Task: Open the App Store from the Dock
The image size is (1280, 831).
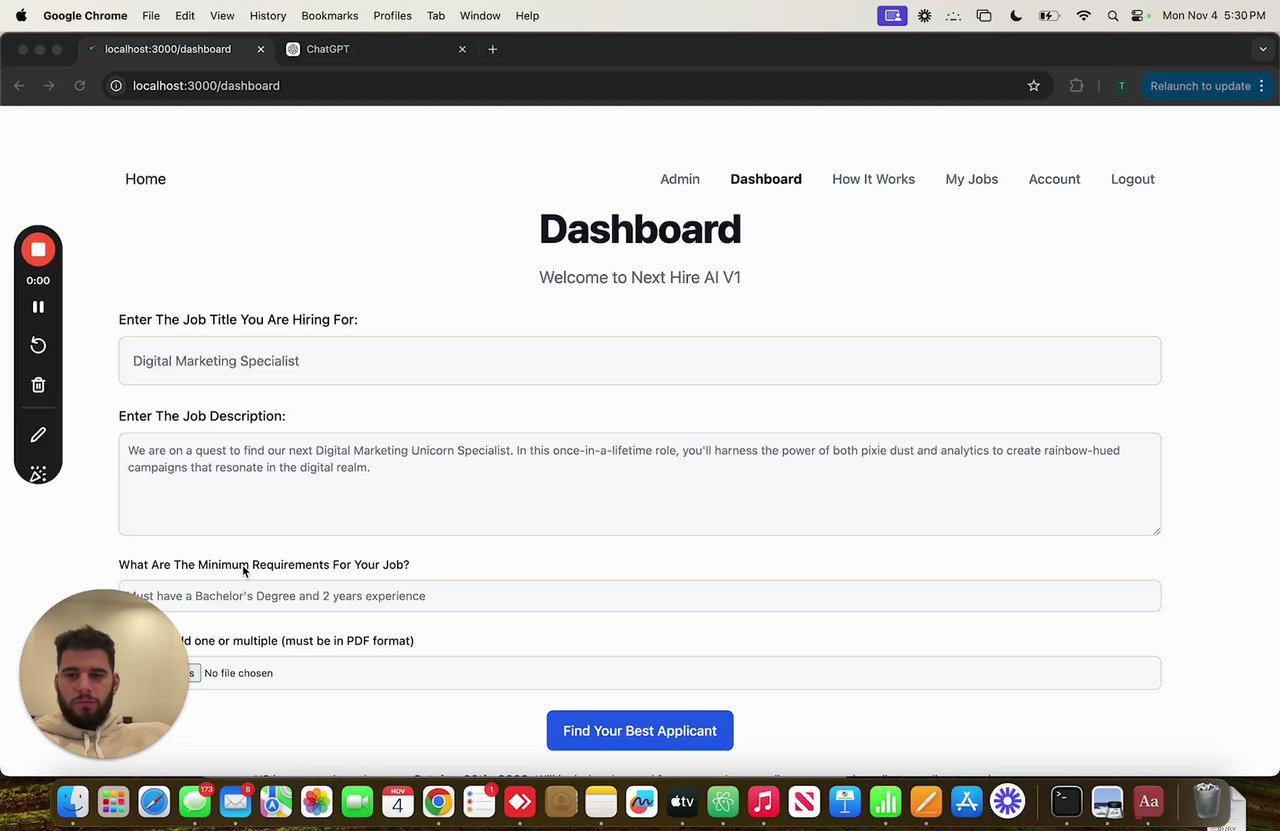Action: click(967, 801)
